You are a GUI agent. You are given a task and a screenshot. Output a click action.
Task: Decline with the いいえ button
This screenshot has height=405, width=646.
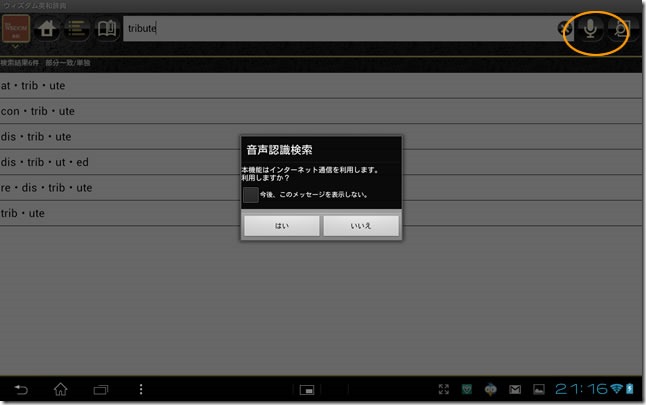[361, 225]
